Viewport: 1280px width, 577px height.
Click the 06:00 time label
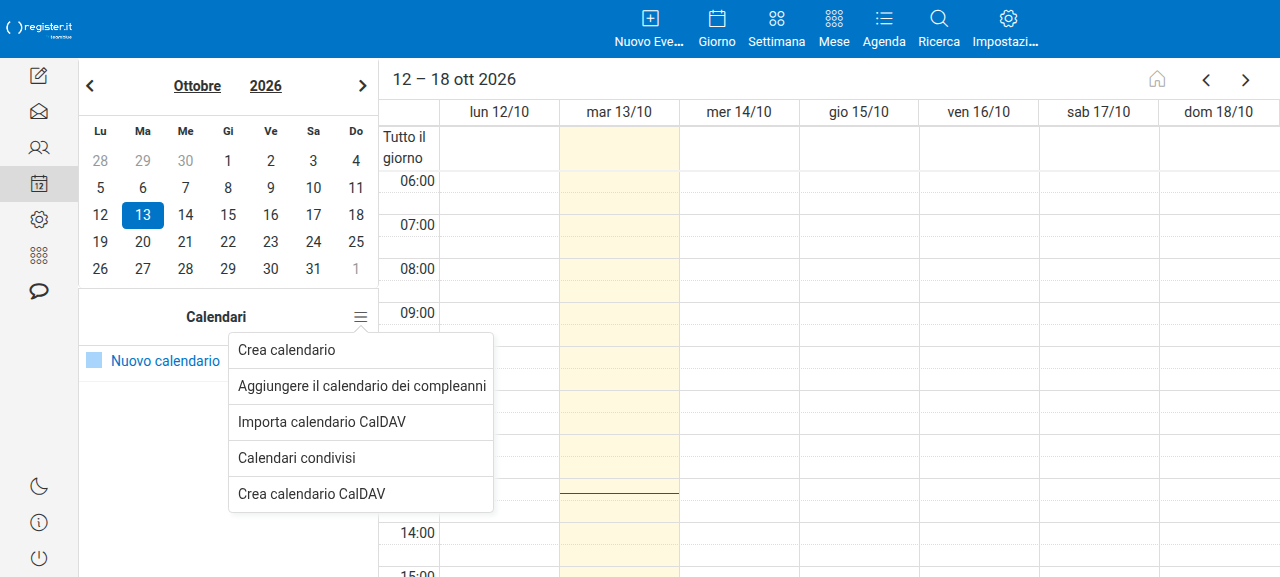pos(418,181)
